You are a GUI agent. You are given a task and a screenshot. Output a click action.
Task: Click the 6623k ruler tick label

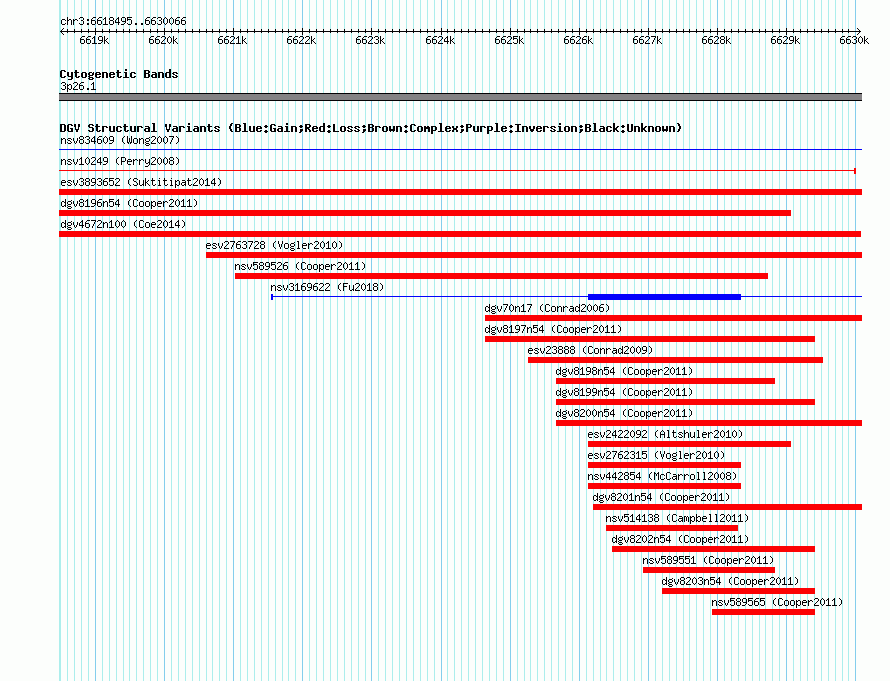click(371, 40)
